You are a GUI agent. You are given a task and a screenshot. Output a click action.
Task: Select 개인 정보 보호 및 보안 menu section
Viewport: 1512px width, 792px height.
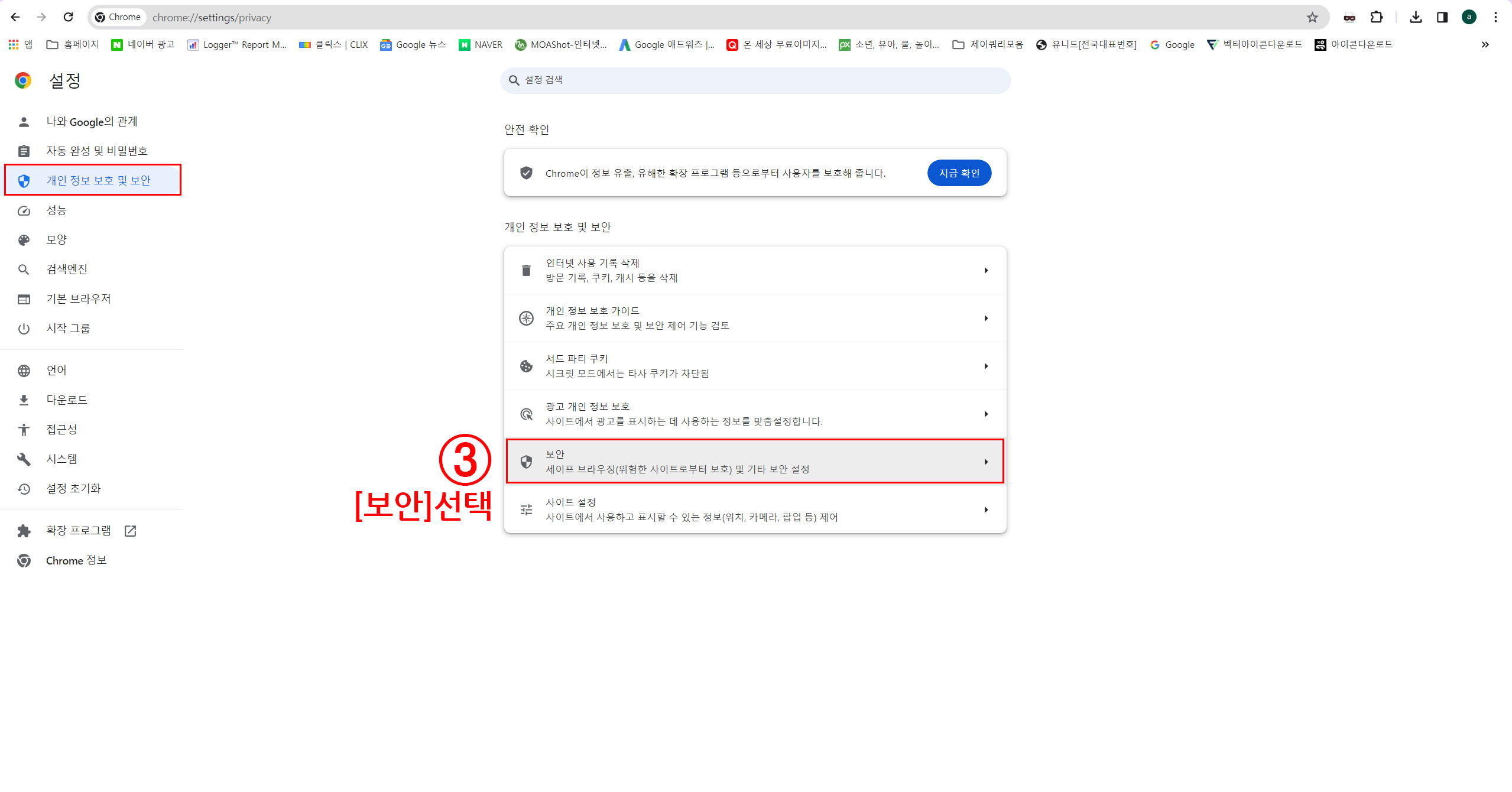95,180
